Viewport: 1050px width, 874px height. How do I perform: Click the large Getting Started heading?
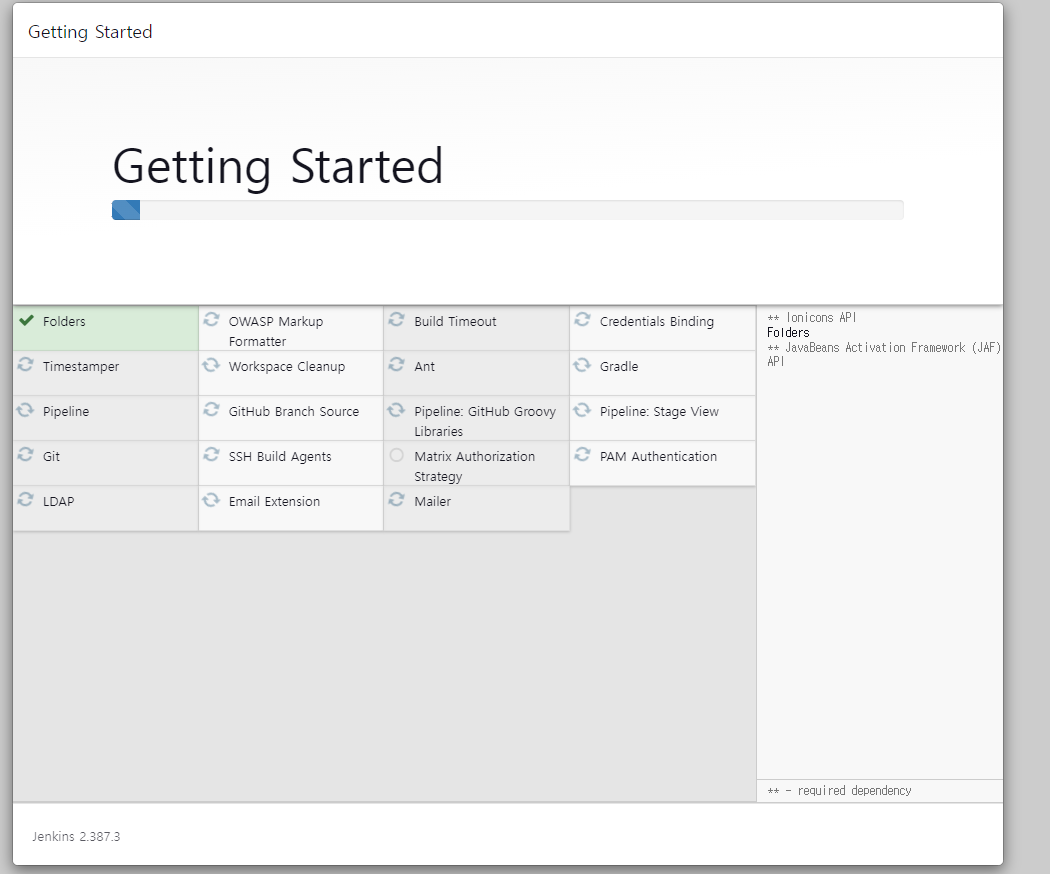(278, 166)
